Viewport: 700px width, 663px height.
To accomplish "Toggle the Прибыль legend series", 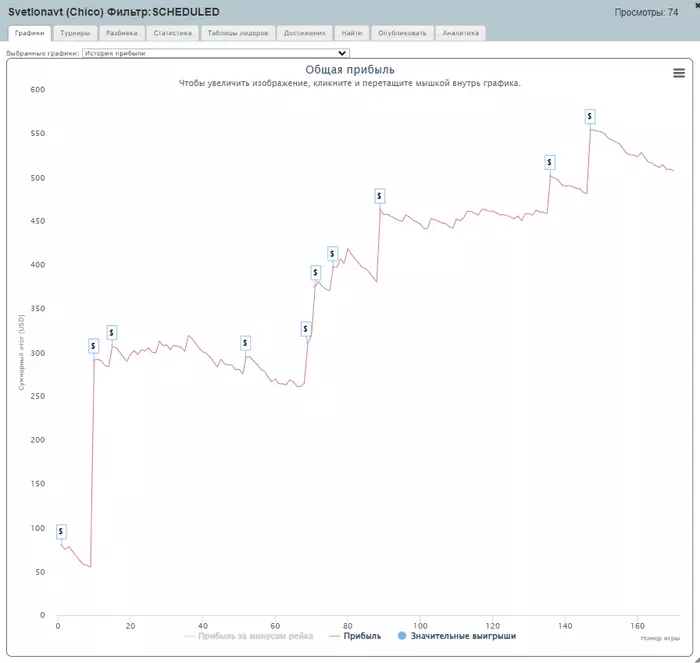I will 355,636.
